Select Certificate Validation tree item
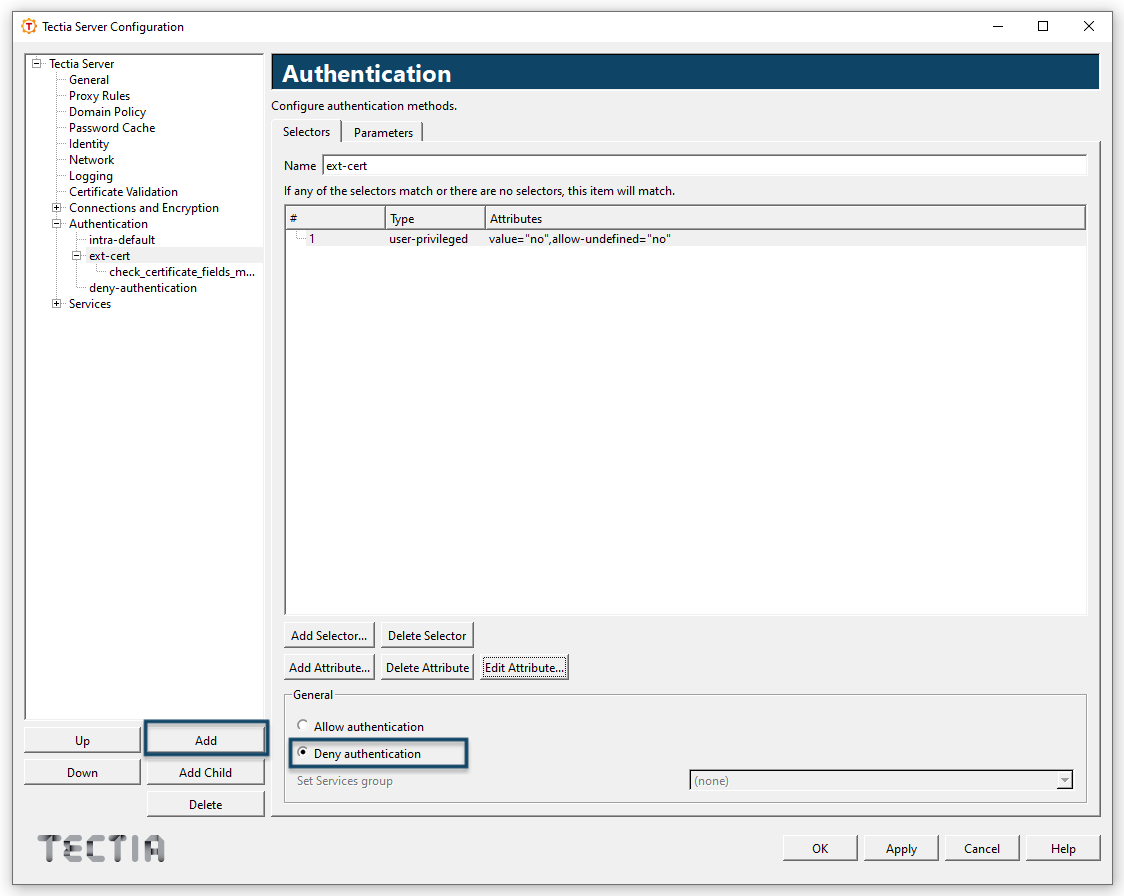 point(123,191)
